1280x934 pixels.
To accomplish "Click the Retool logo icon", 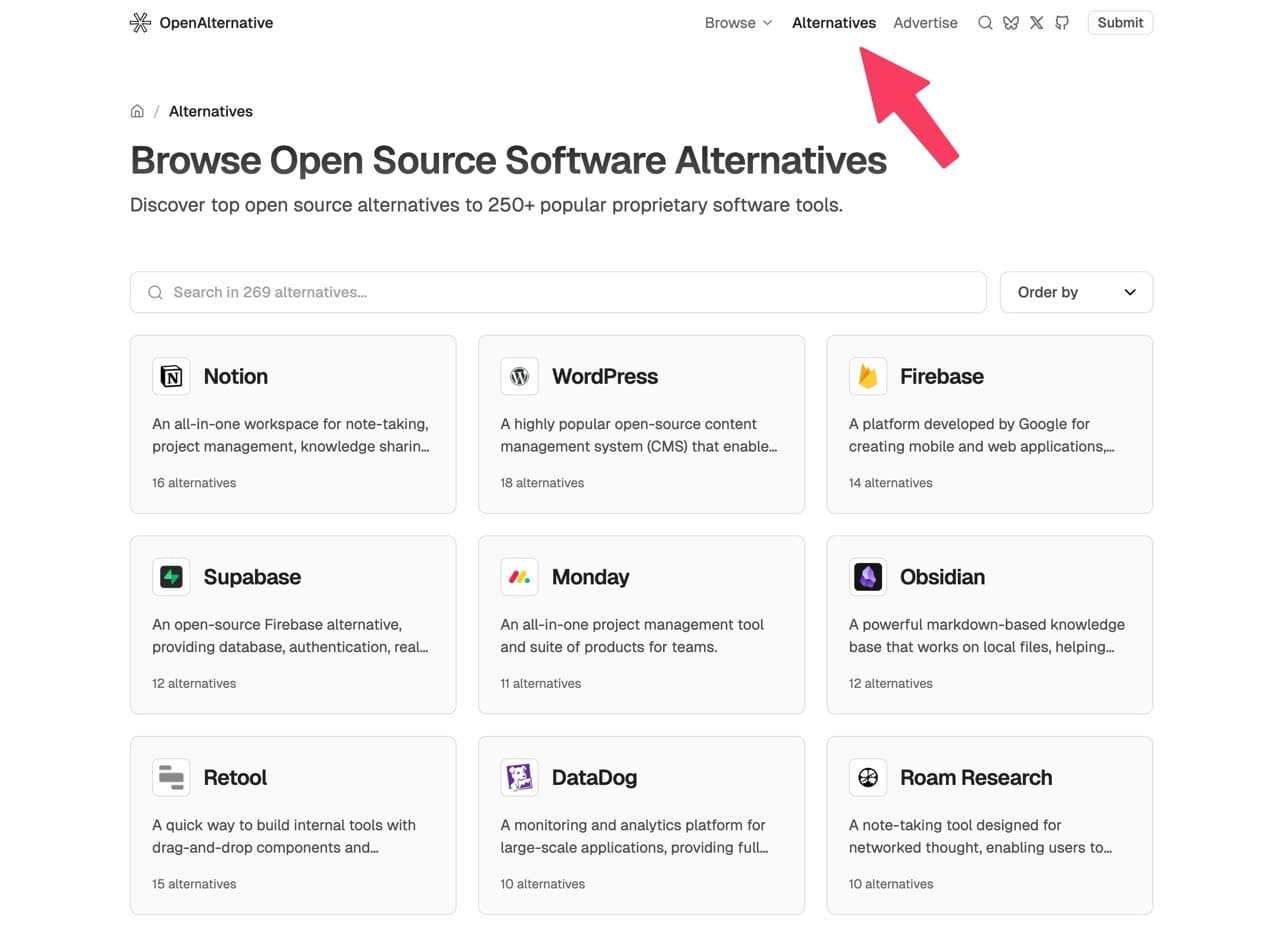I will click(171, 777).
